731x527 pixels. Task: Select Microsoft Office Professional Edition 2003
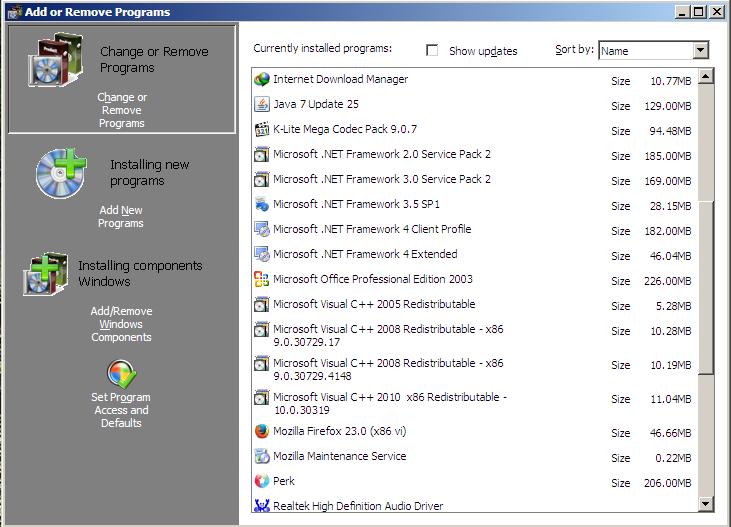coord(475,280)
